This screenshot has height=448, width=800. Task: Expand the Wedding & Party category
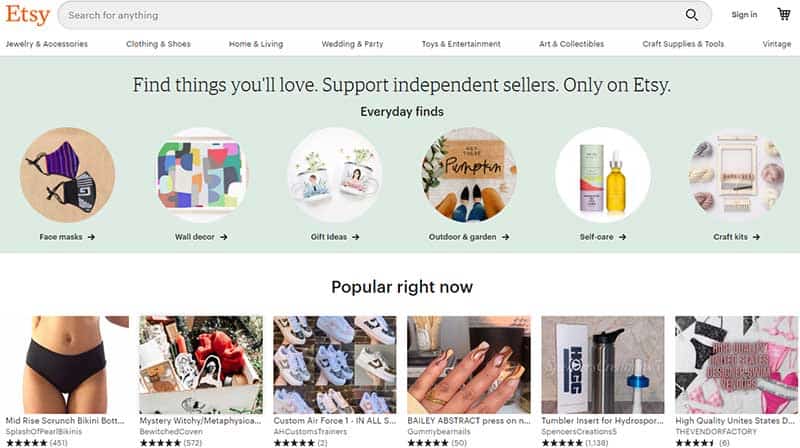pyautogui.click(x=352, y=44)
